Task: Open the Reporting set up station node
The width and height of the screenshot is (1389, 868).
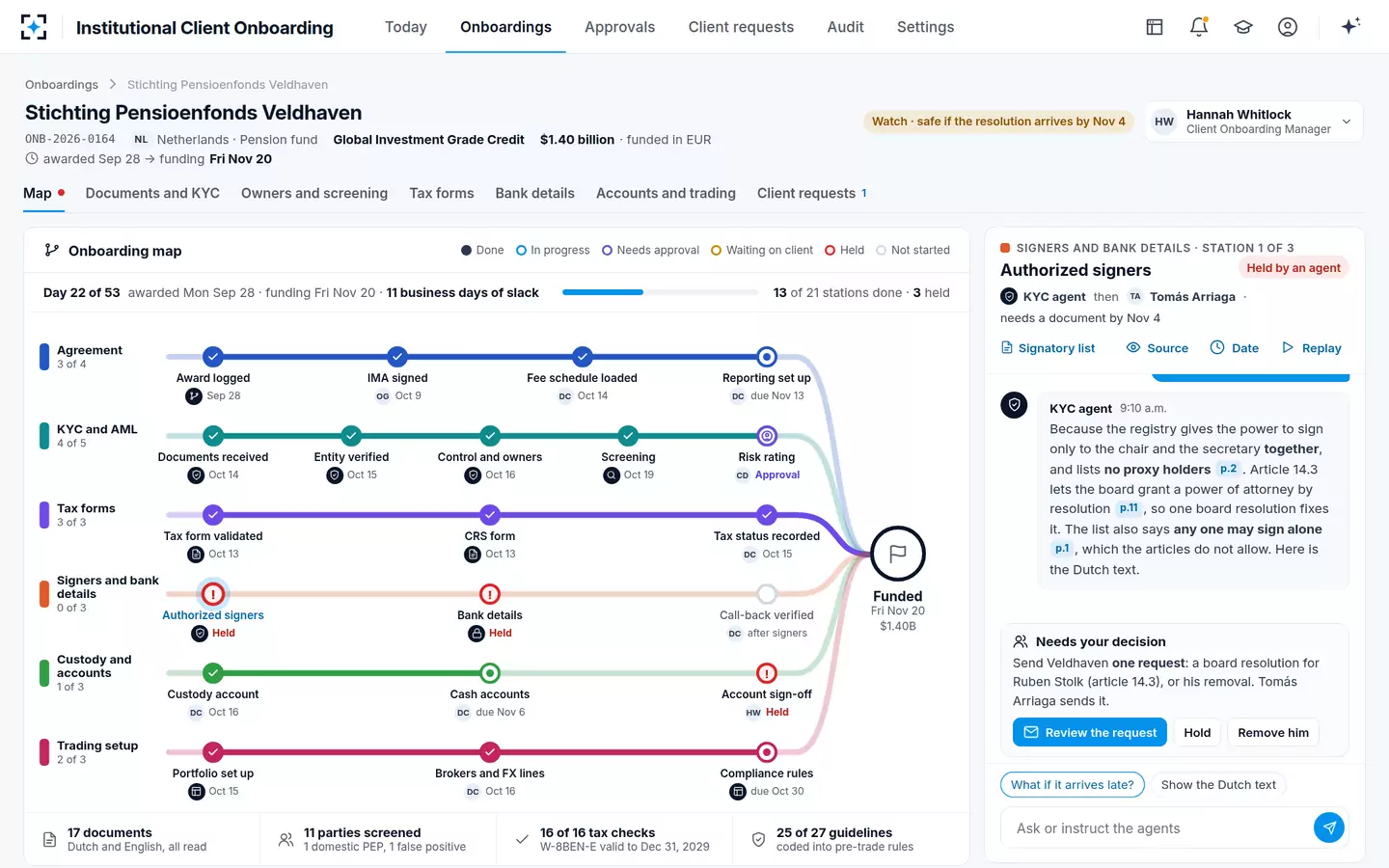Action: (767, 357)
